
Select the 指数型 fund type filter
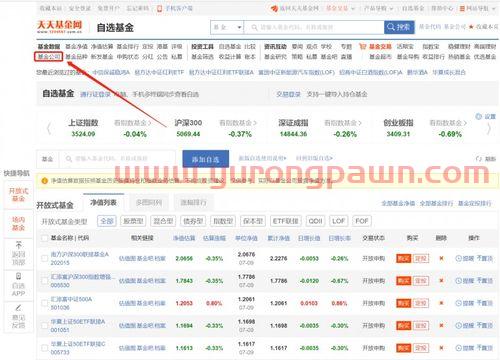[223, 221]
